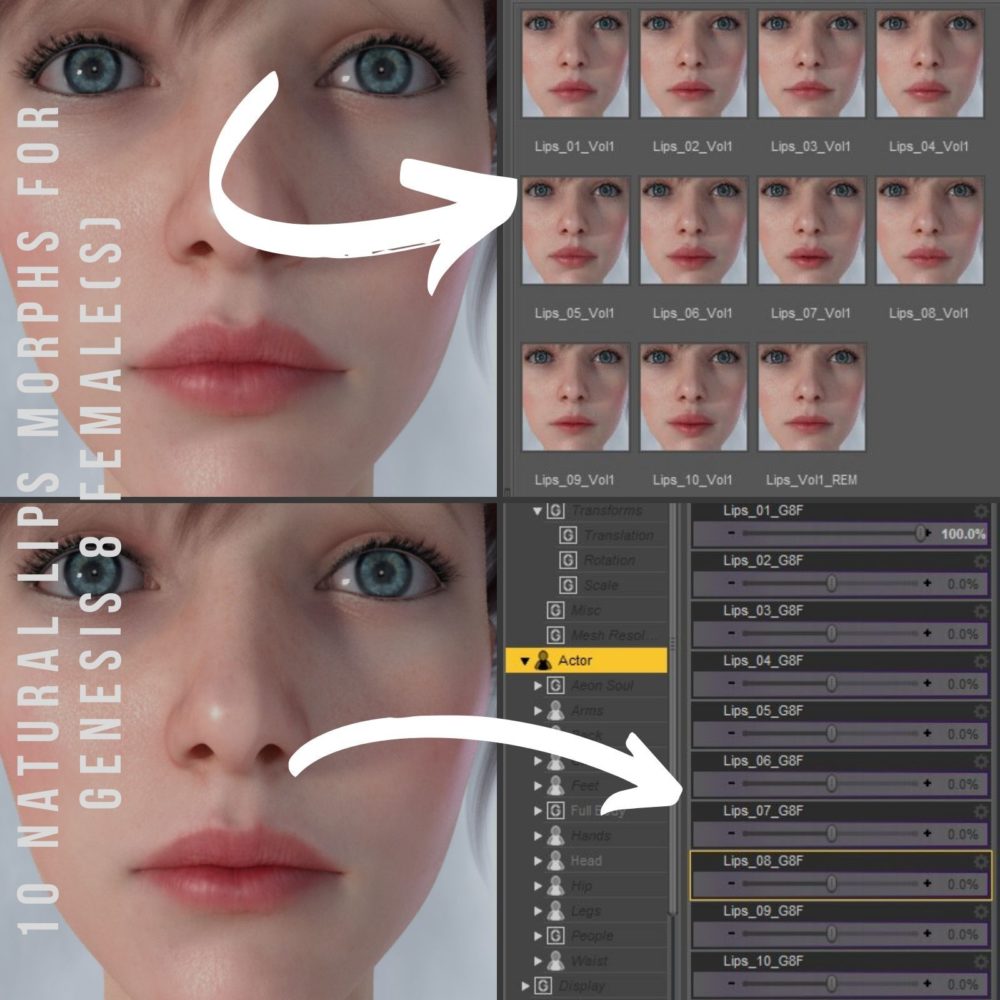Select the Waist label in the tree

coord(589,960)
